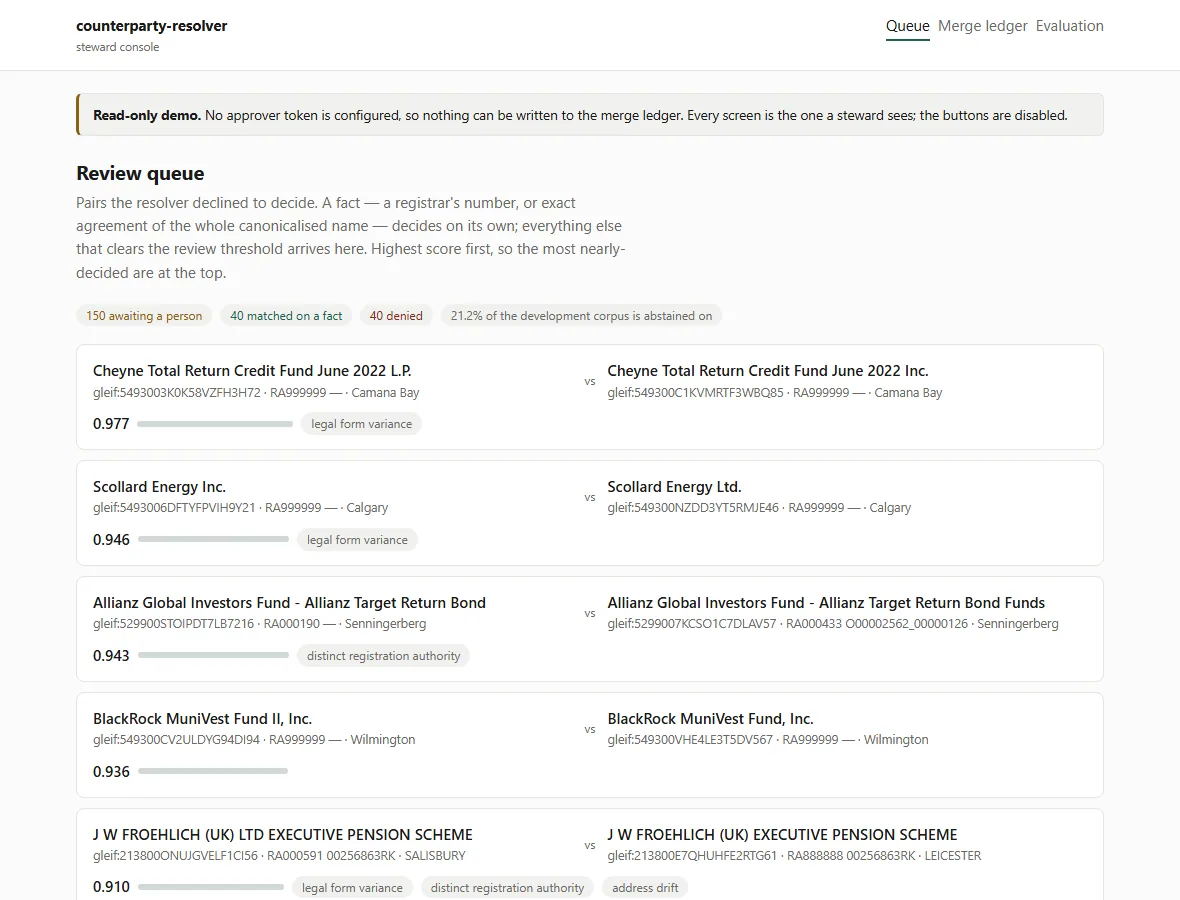
Task: Open Allianz Target Return Bond record
Action: click(x=289, y=603)
